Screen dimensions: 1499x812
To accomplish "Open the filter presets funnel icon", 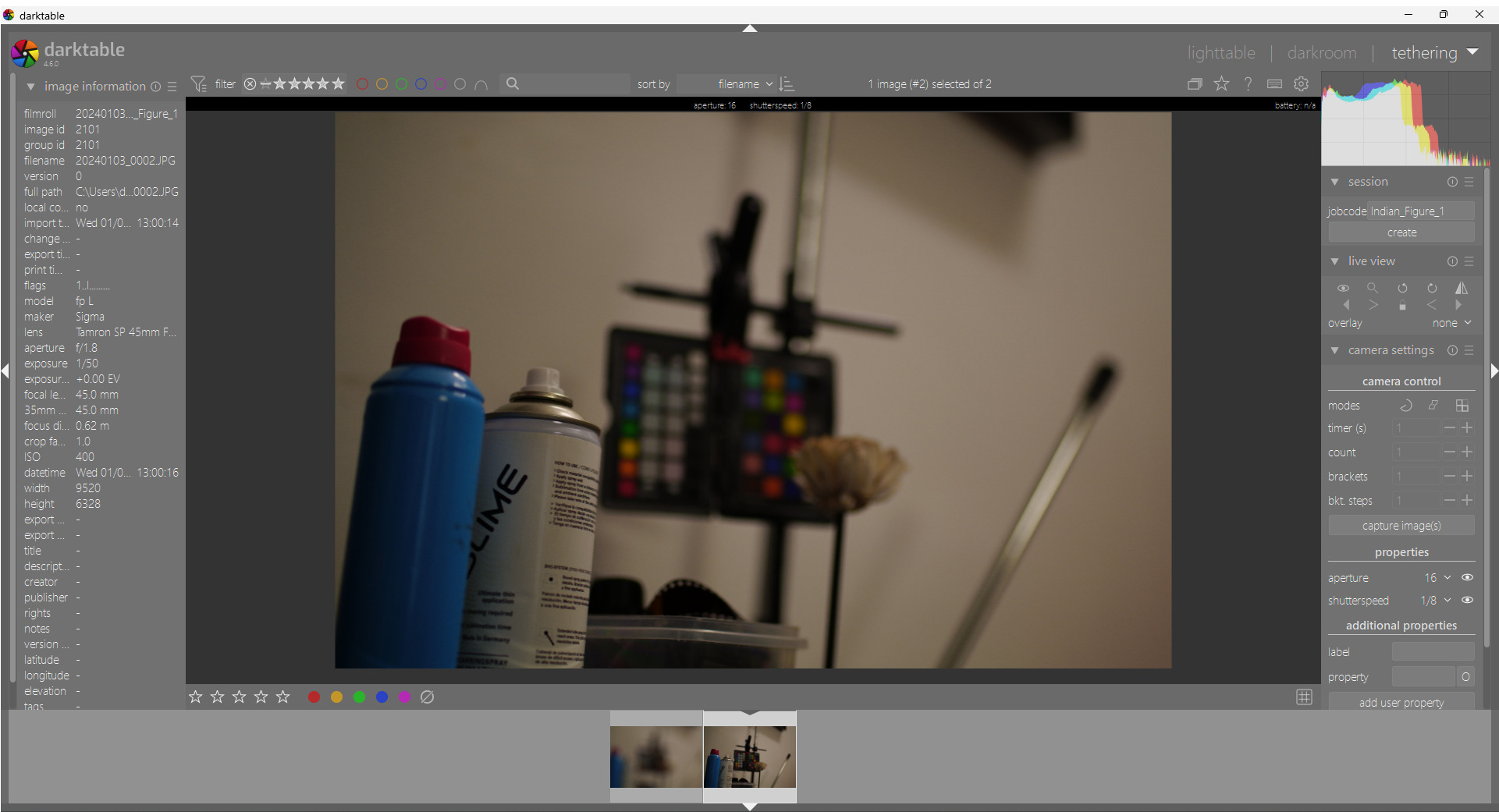I will 199,84.
